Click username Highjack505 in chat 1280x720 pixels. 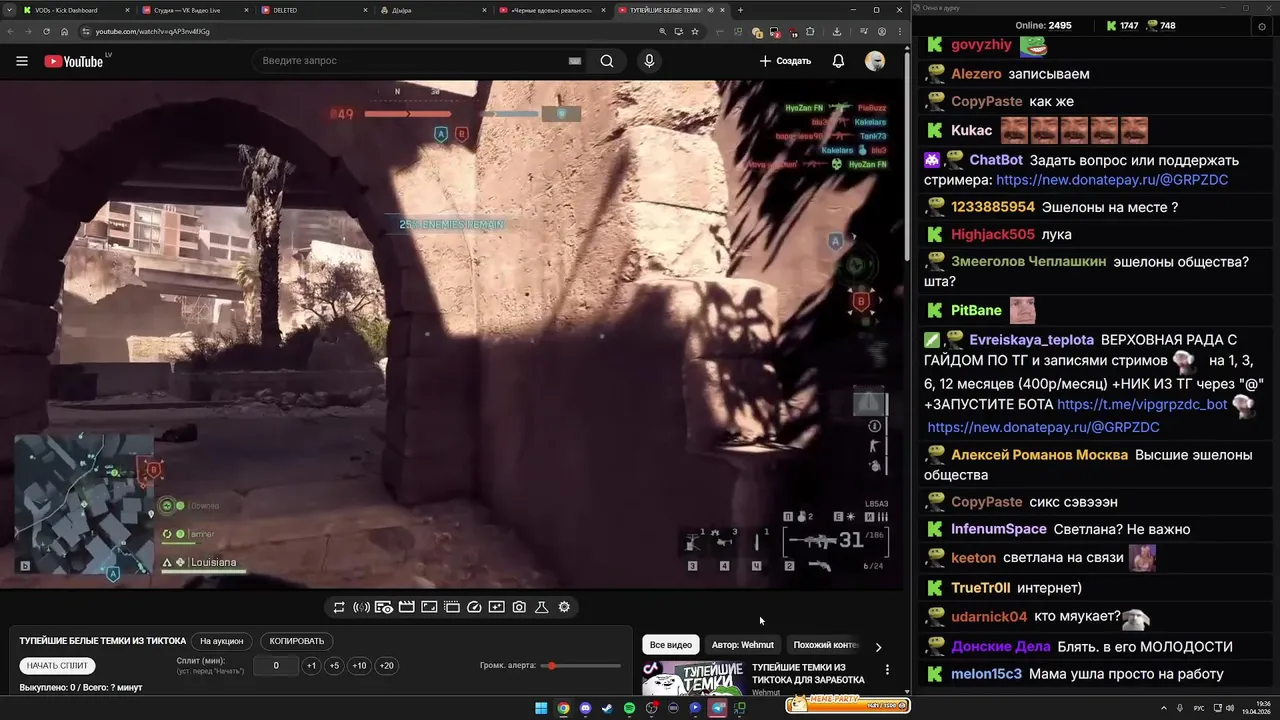(x=993, y=235)
